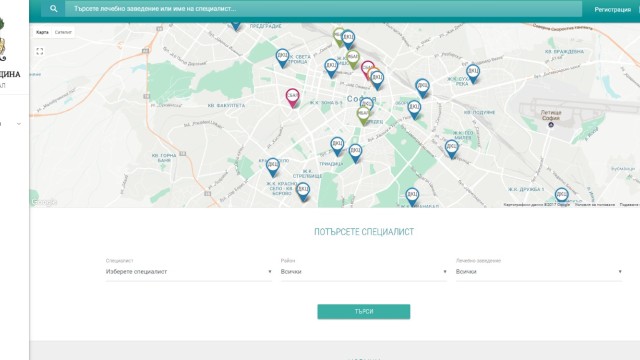Switch map to Карта view
640x360 pixels.
click(42, 32)
